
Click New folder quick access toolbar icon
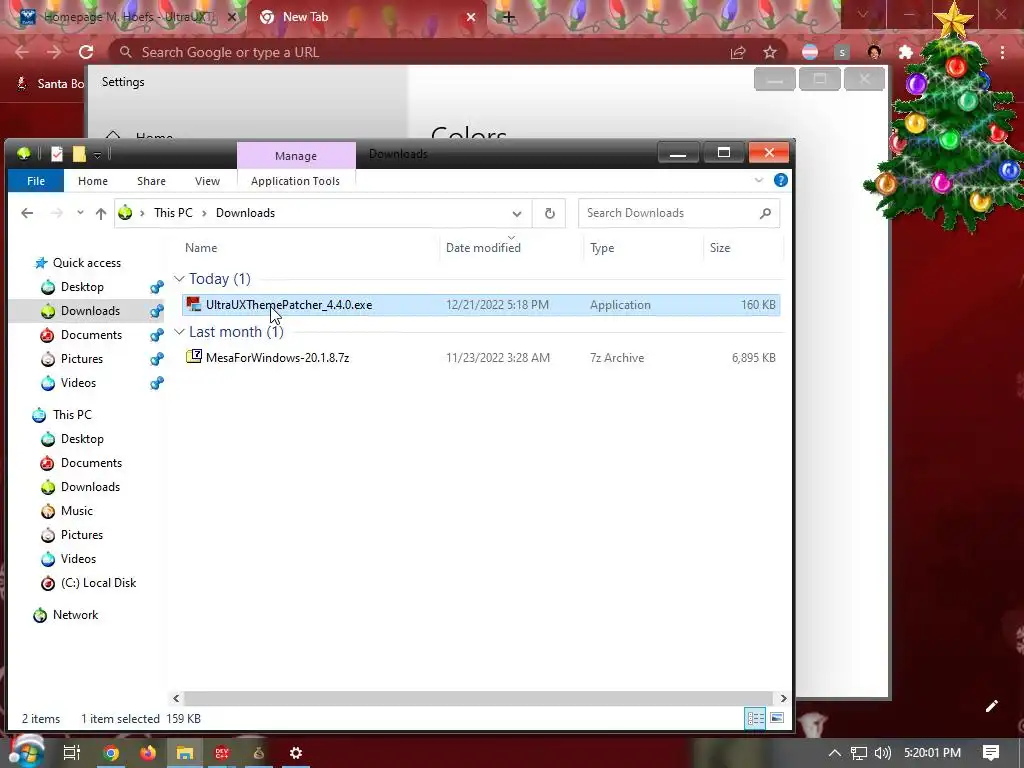tap(79, 153)
